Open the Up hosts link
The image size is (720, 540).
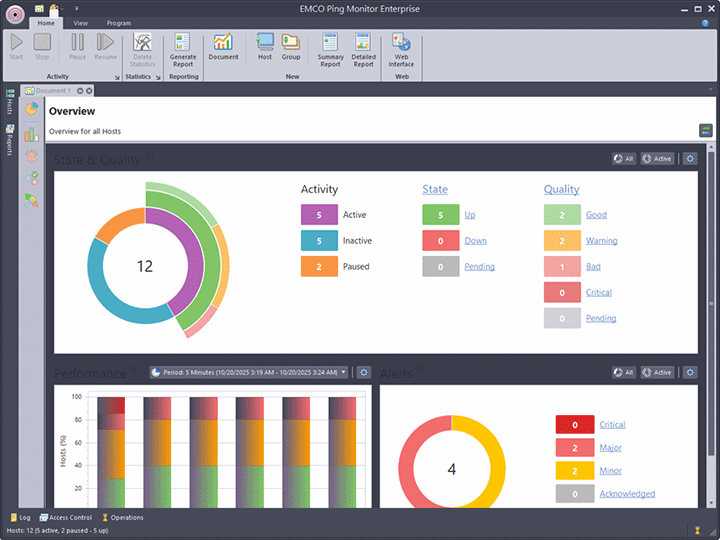(469, 214)
